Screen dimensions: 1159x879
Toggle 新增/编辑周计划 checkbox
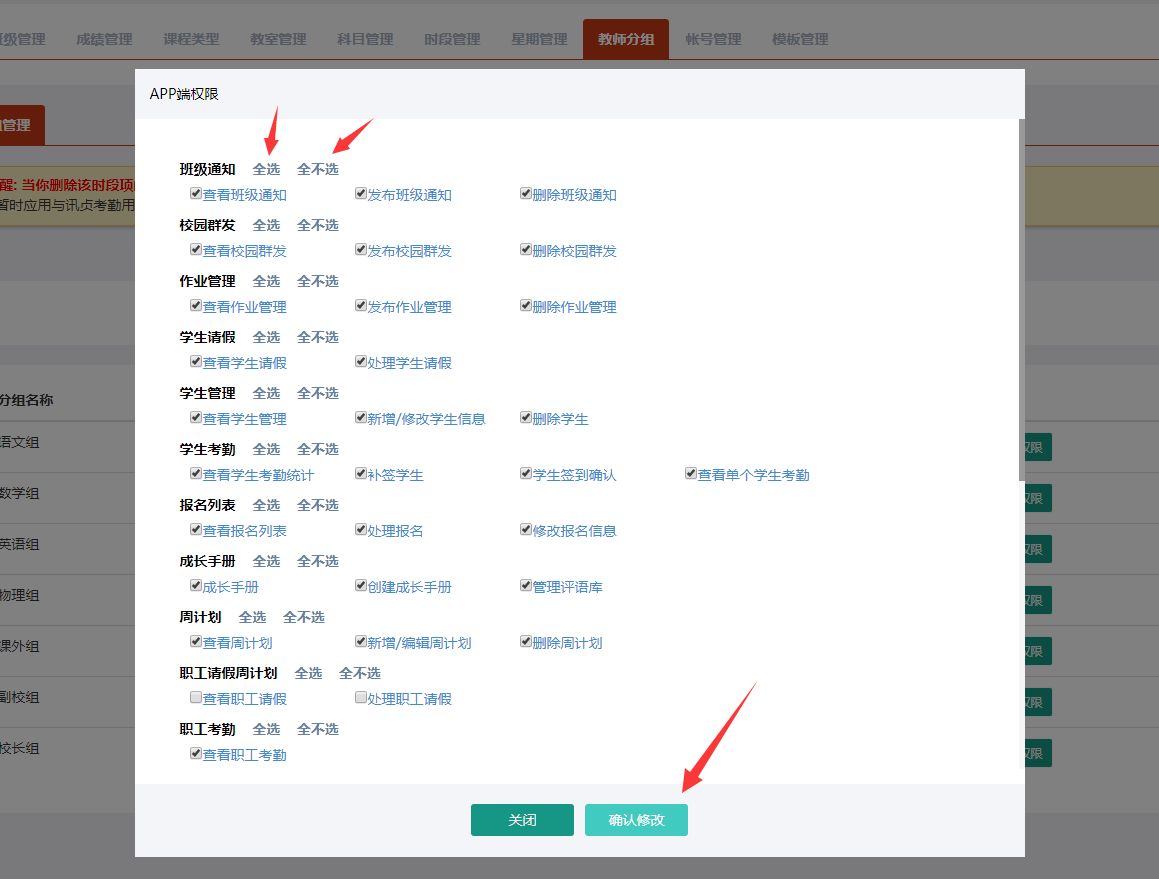coord(361,642)
